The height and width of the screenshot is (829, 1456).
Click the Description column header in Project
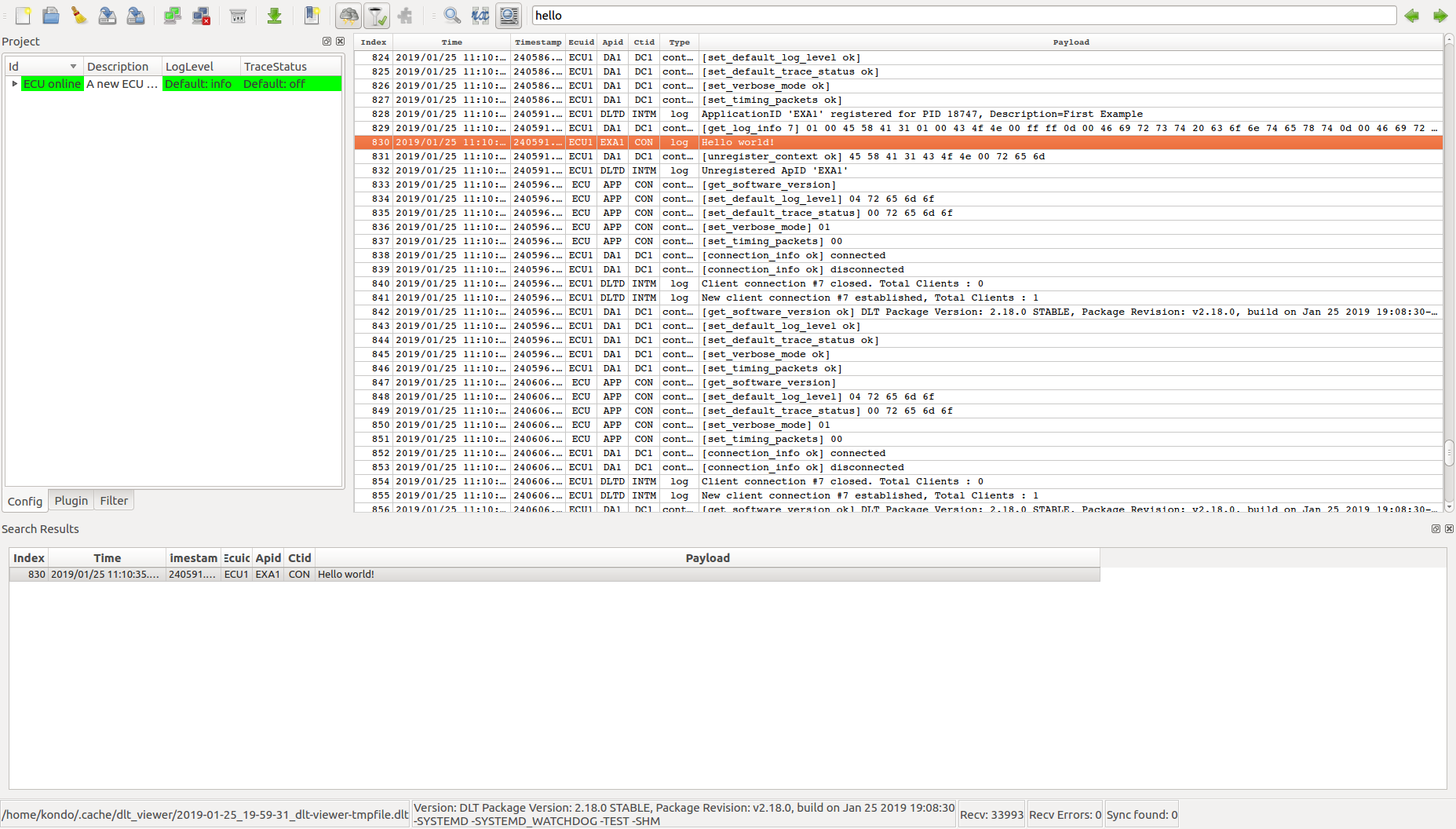122,67
